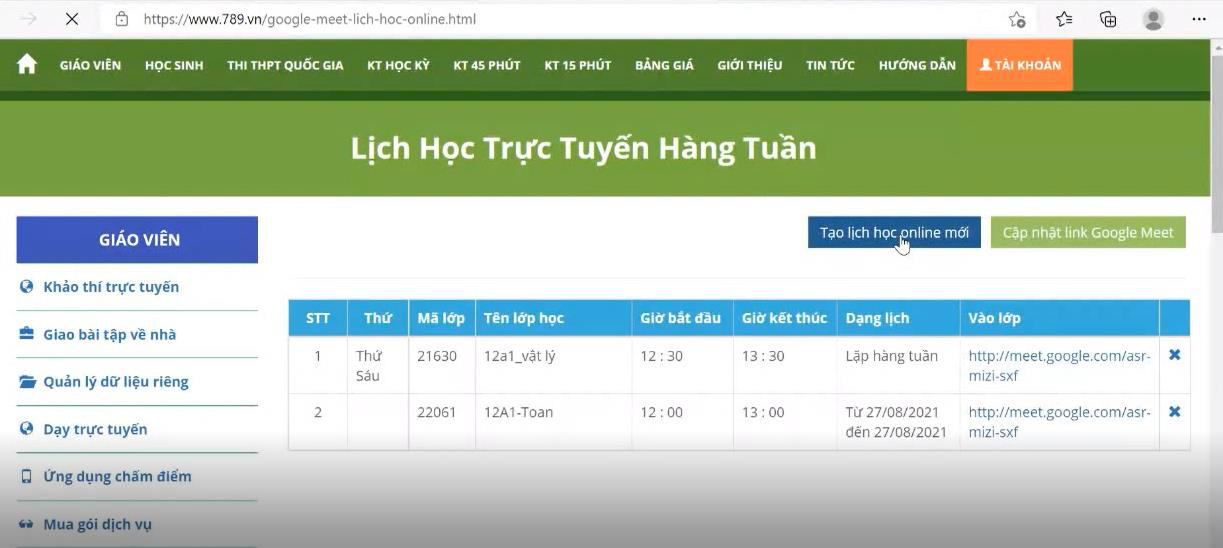Add this page to favorites star icon
Screen dimensions: 1223x548
pos(1017,19)
